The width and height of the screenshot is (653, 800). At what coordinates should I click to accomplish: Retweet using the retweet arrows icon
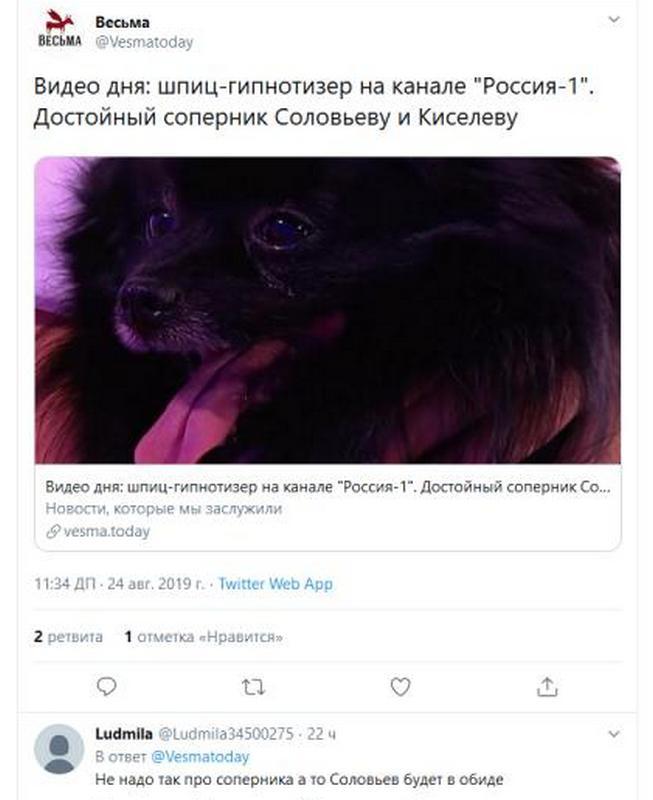[x=253, y=687]
